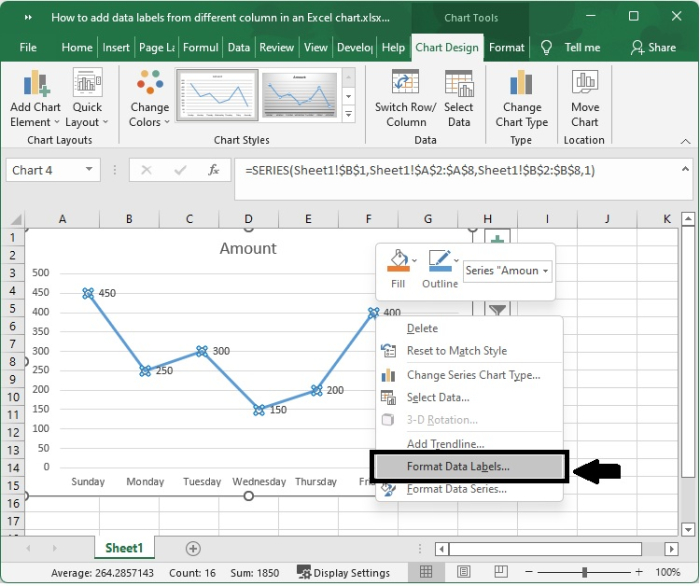Click the vertical scrollbar down arrow
The height and width of the screenshot is (586, 700).
tap(688, 530)
